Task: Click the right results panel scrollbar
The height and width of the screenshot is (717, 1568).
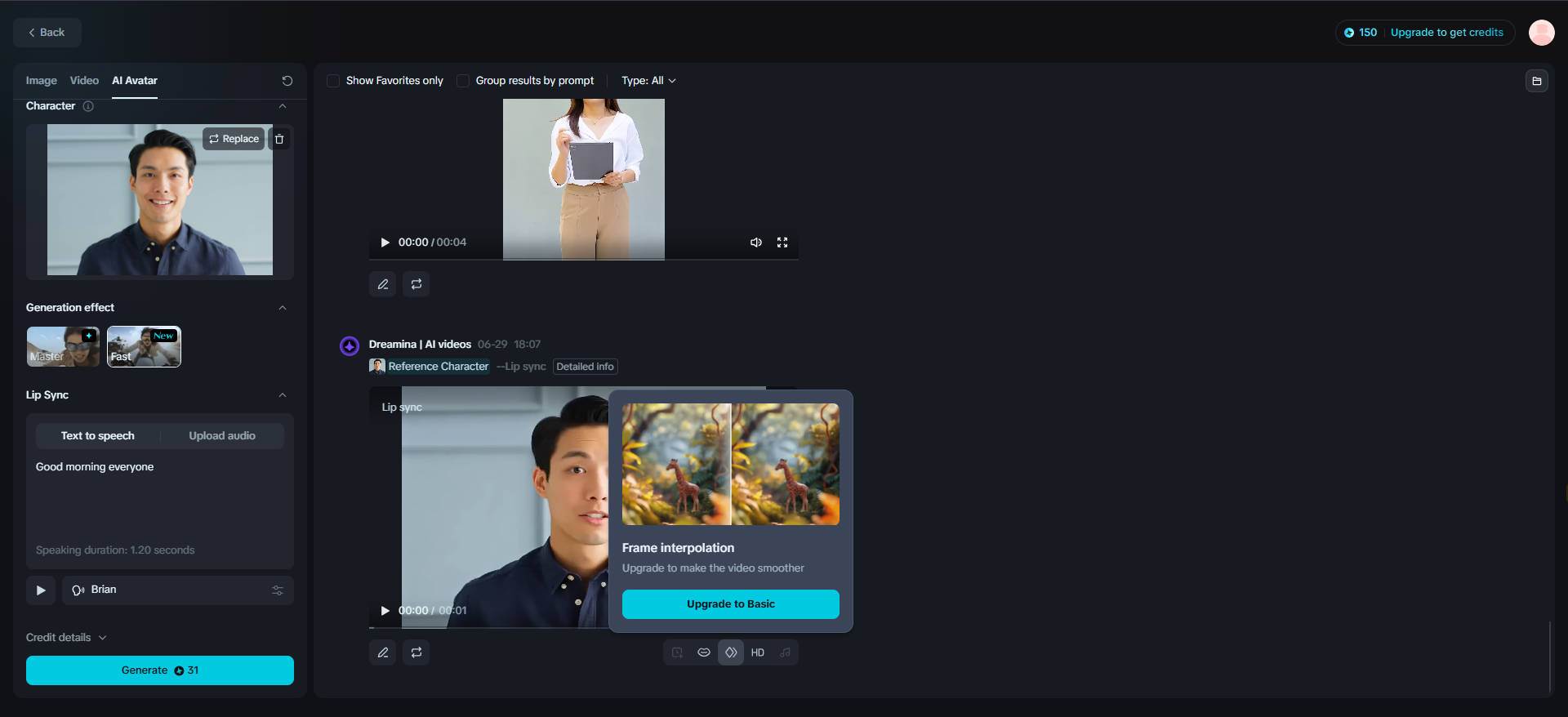Action: click(1549, 657)
